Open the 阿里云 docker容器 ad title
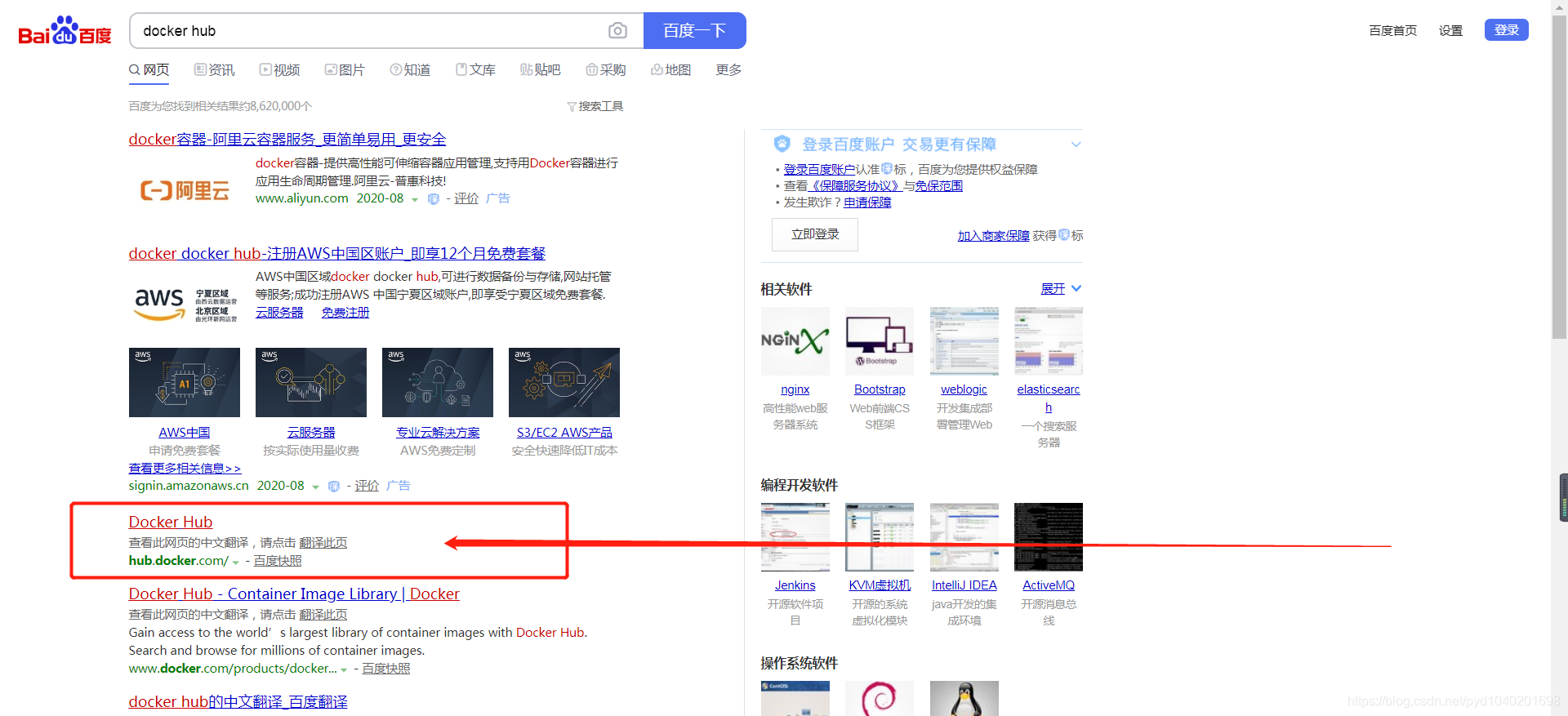 287,140
